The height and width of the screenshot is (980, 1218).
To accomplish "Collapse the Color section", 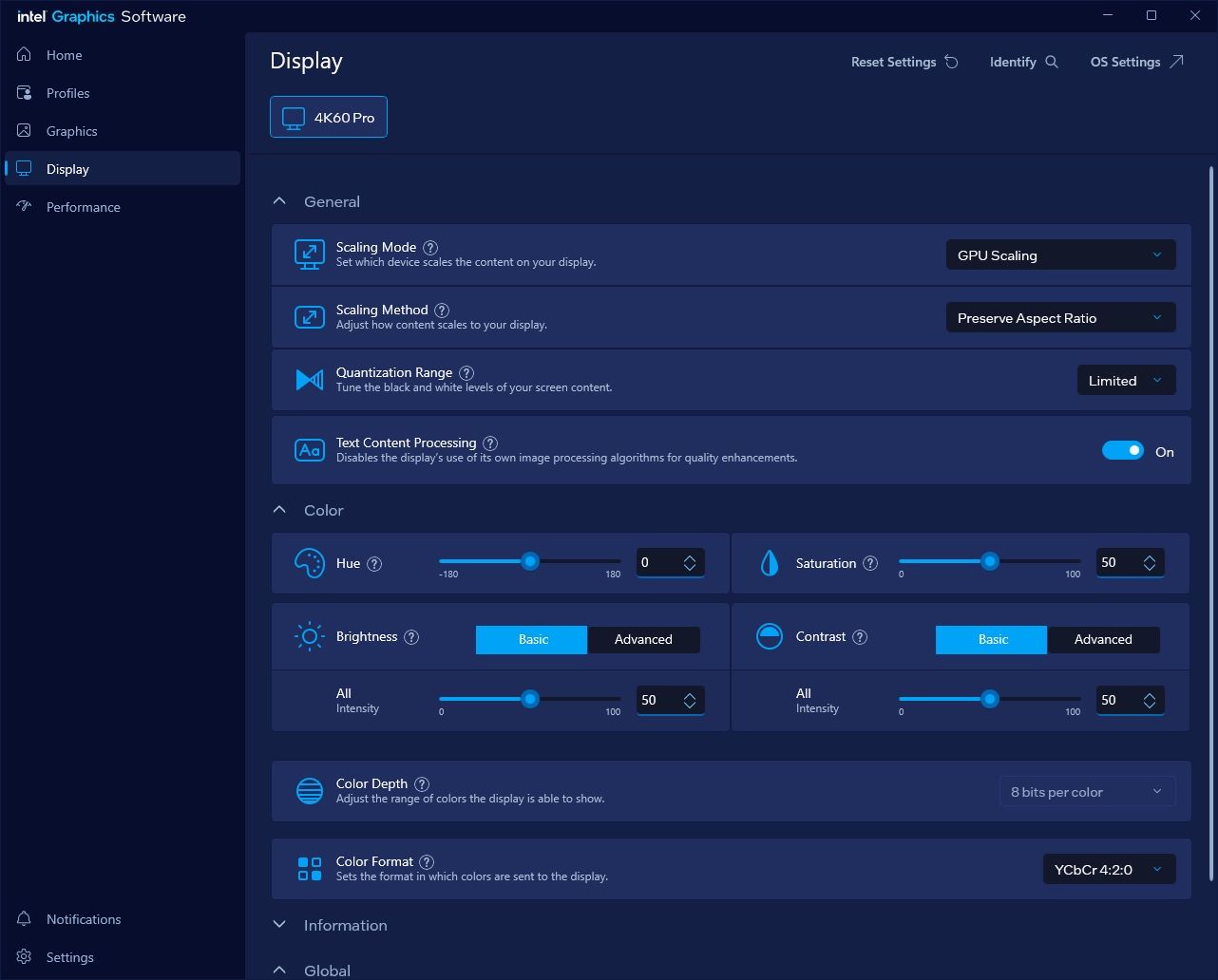I will point(279,510).
